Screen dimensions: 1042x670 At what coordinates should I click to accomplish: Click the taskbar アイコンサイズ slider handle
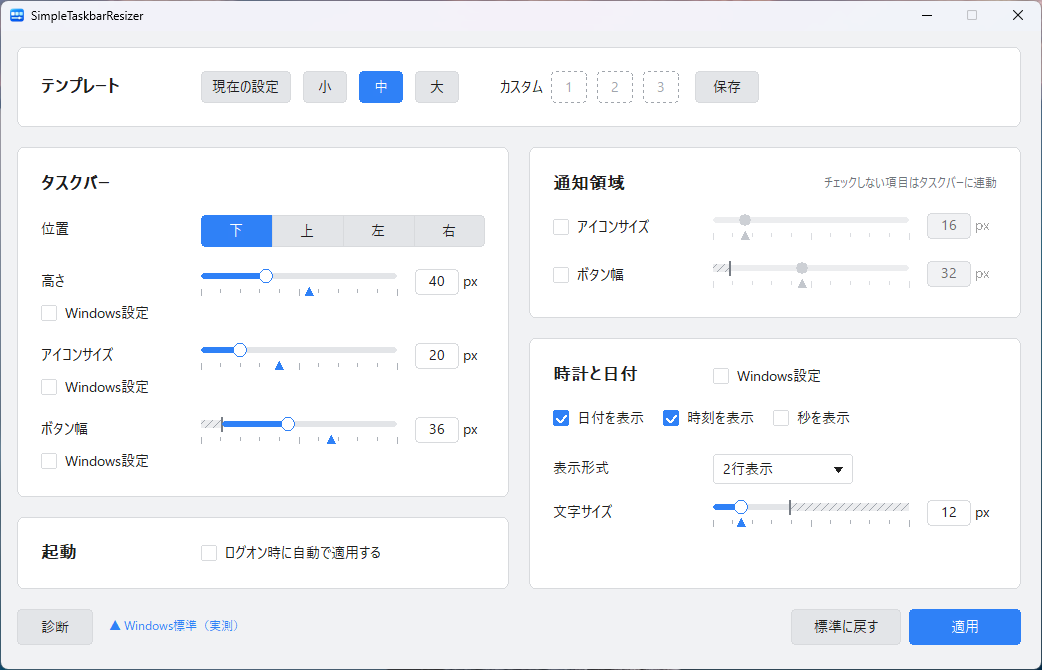coord(240,350)
